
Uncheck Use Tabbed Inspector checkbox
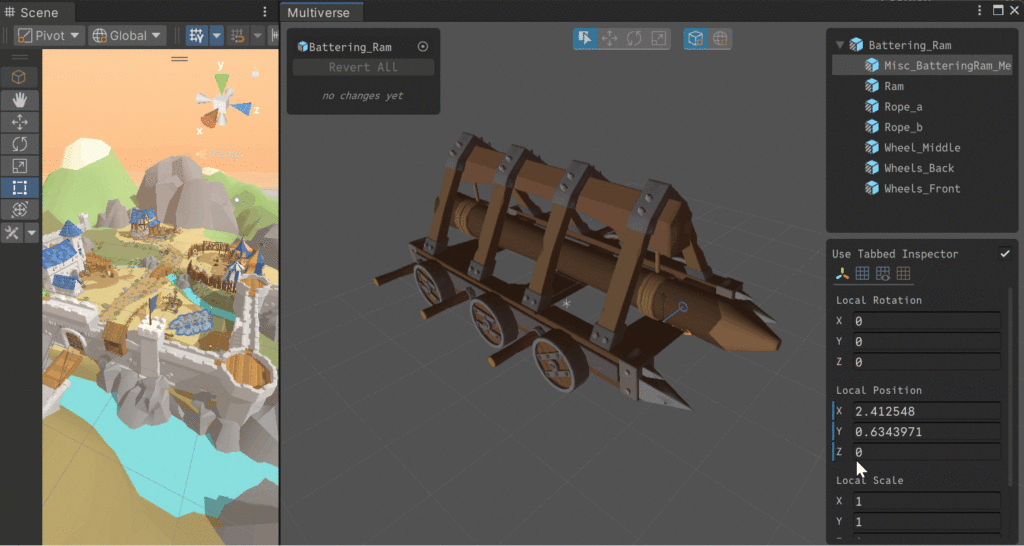(x=1004, y=253)
